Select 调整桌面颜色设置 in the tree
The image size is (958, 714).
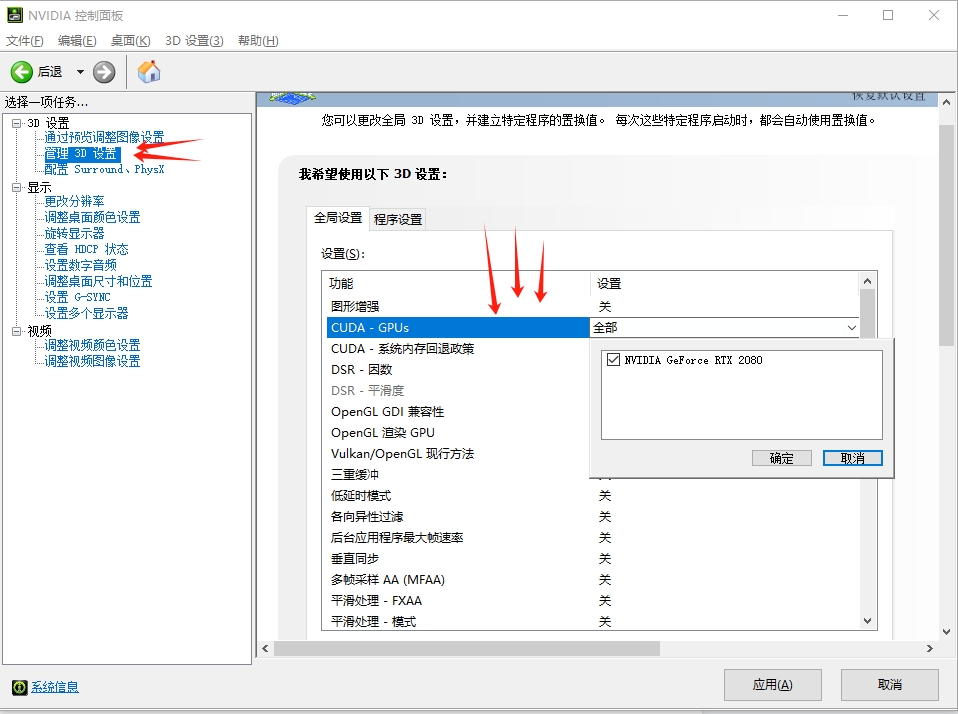pos(92,217)
